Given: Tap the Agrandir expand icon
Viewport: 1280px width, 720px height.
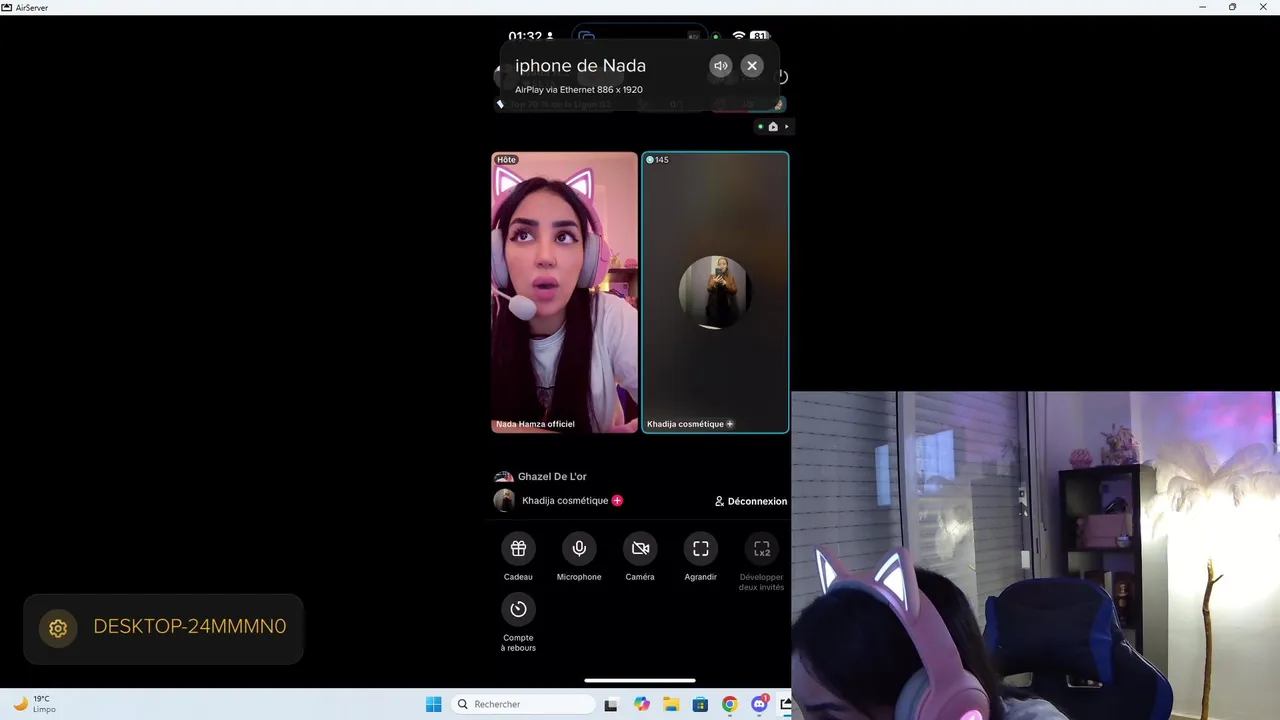Looking at the screenshot, I should [701, 548].
